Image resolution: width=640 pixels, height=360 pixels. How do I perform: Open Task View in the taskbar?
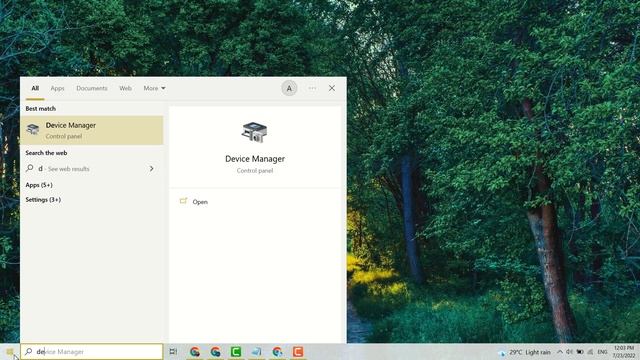coord(173,351)
